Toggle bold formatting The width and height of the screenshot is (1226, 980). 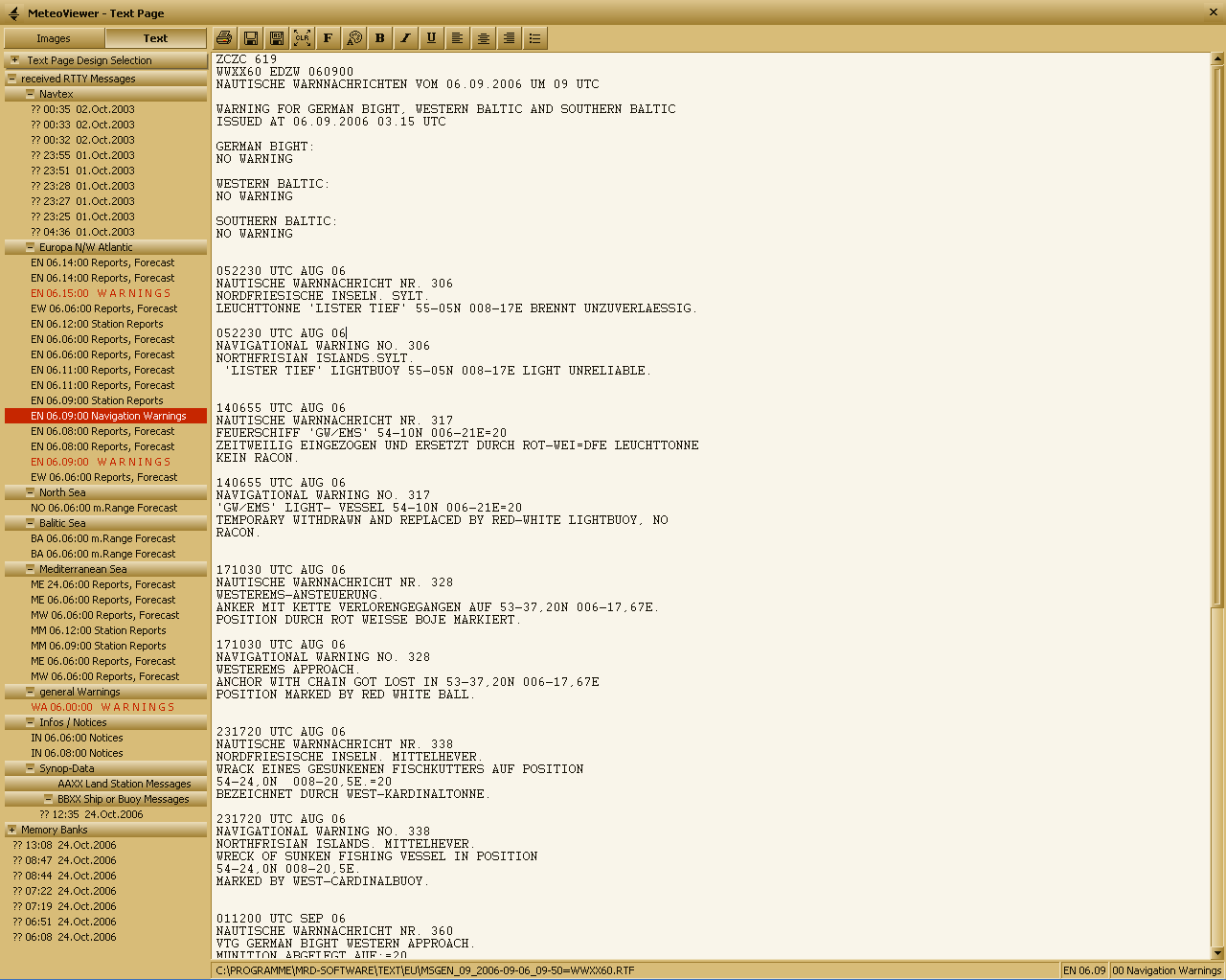[379, 38]
